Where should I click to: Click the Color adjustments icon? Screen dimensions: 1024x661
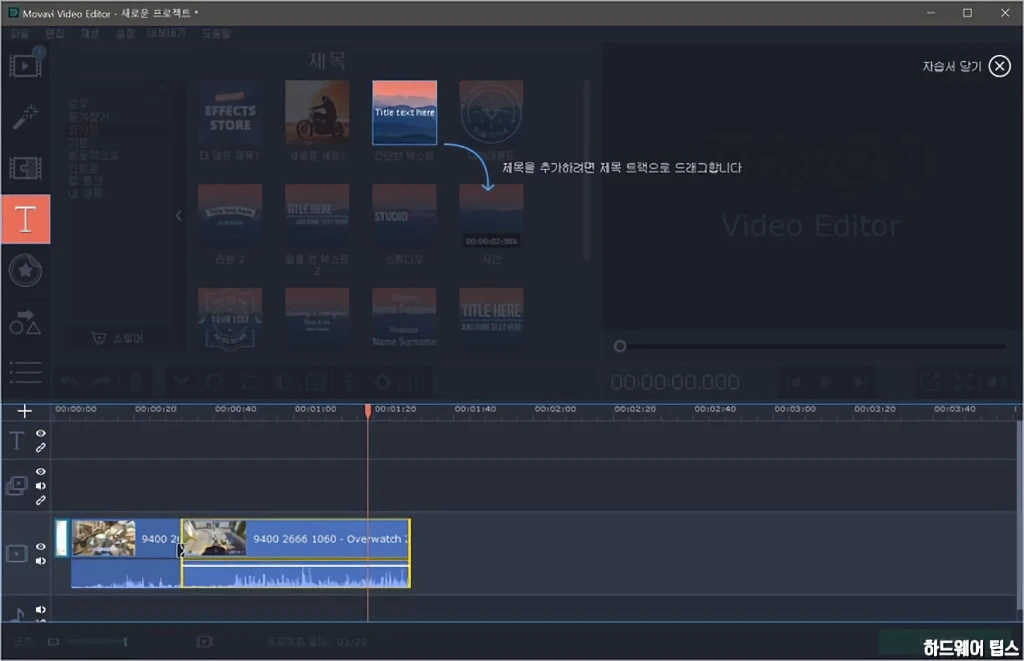(x=282, y=382)
